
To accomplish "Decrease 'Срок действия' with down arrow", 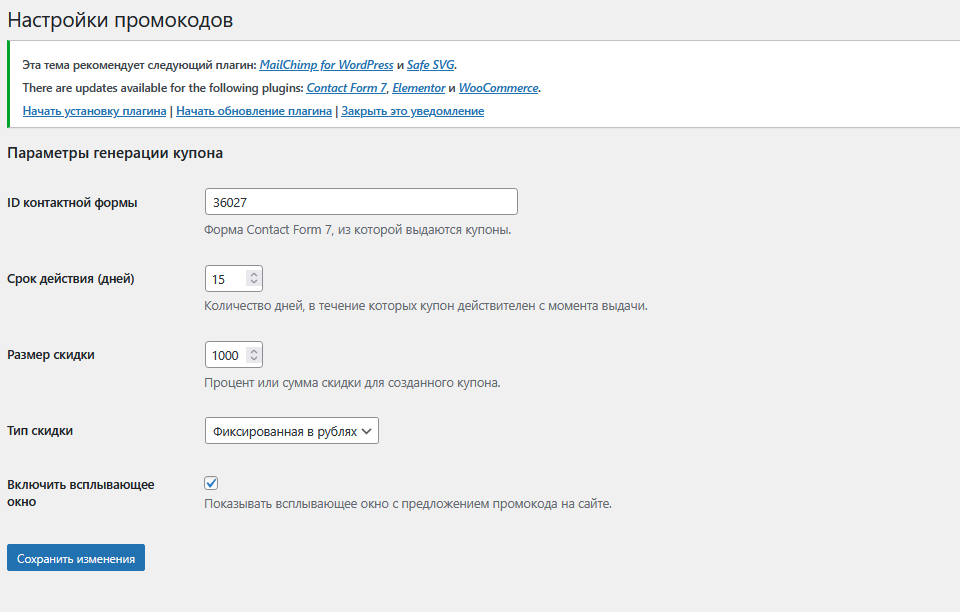I will click(x=254, y=283).
